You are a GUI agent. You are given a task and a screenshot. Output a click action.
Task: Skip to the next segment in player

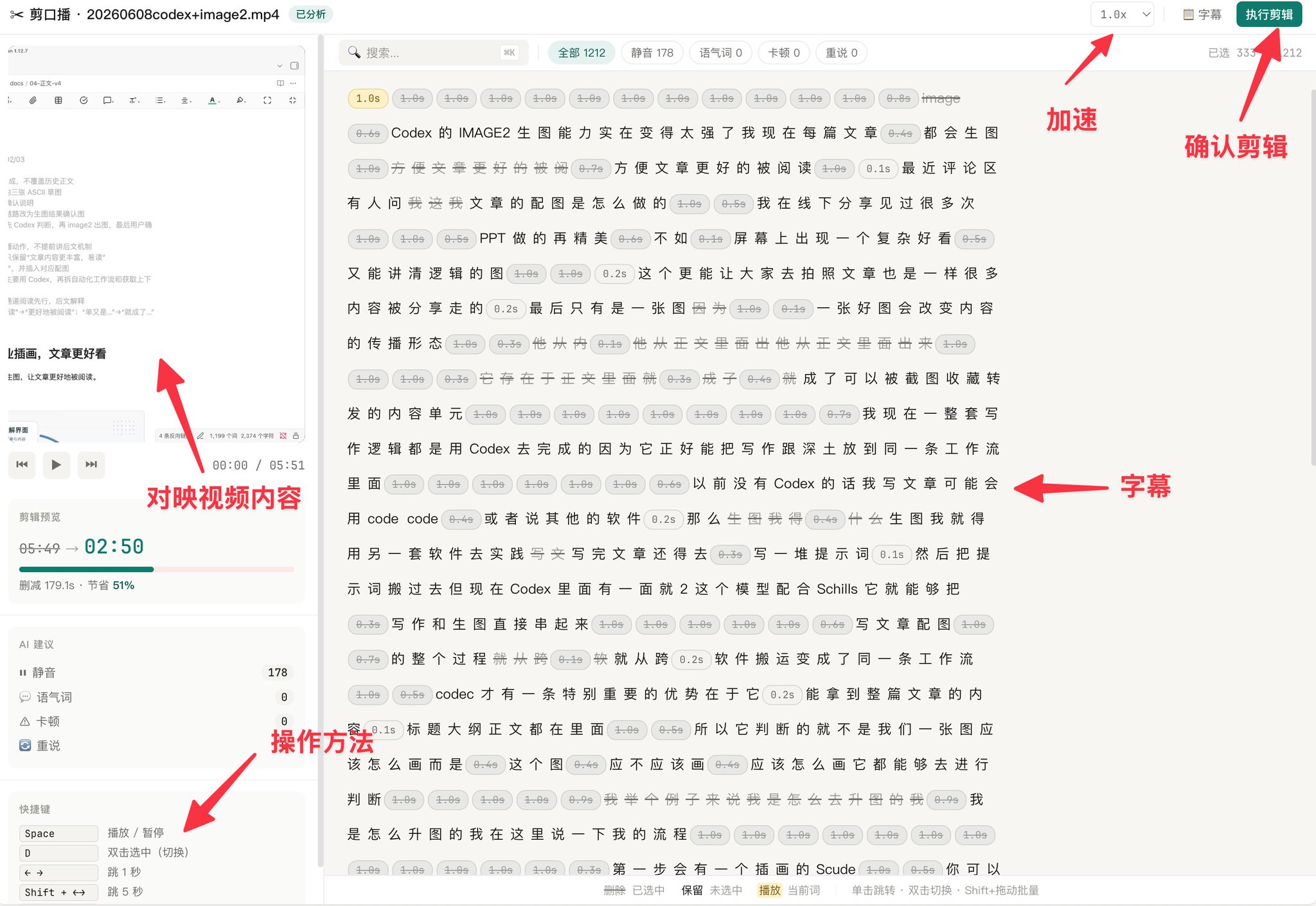point(91,465)
